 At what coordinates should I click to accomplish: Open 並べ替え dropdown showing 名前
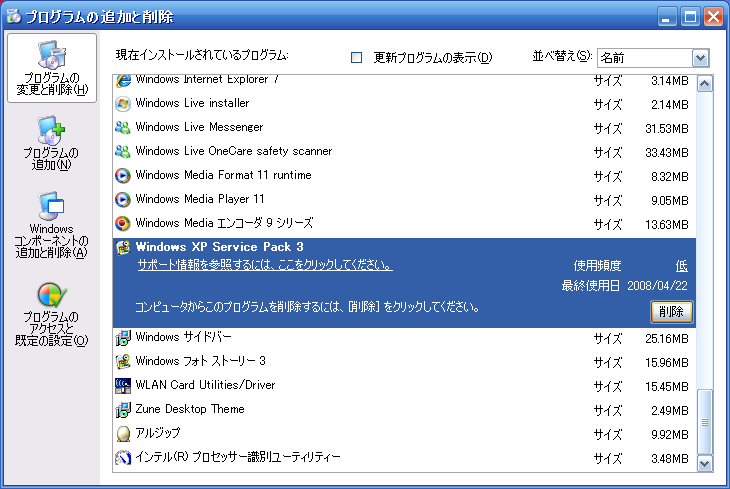click(653, 58)
